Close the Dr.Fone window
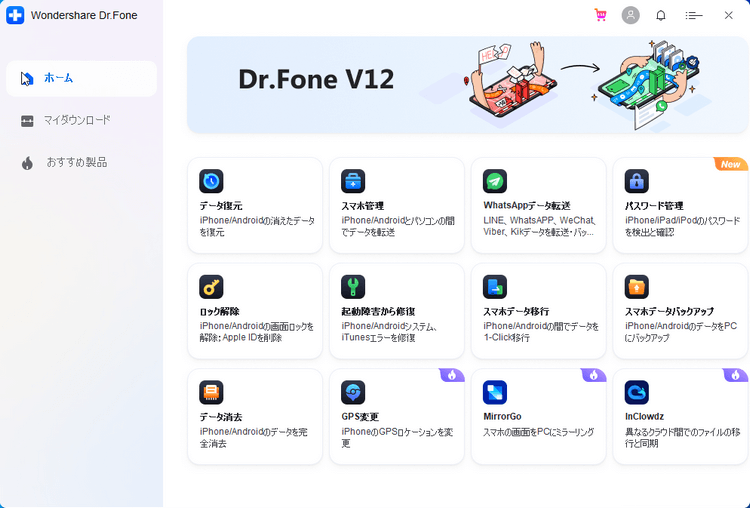The image size is (750, 508). 728,15
